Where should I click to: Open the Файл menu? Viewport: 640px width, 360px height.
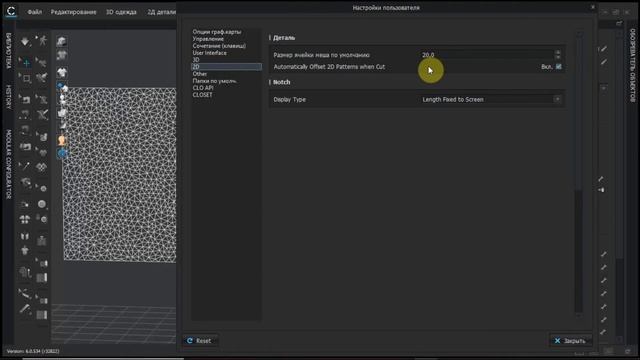point(35,12)
